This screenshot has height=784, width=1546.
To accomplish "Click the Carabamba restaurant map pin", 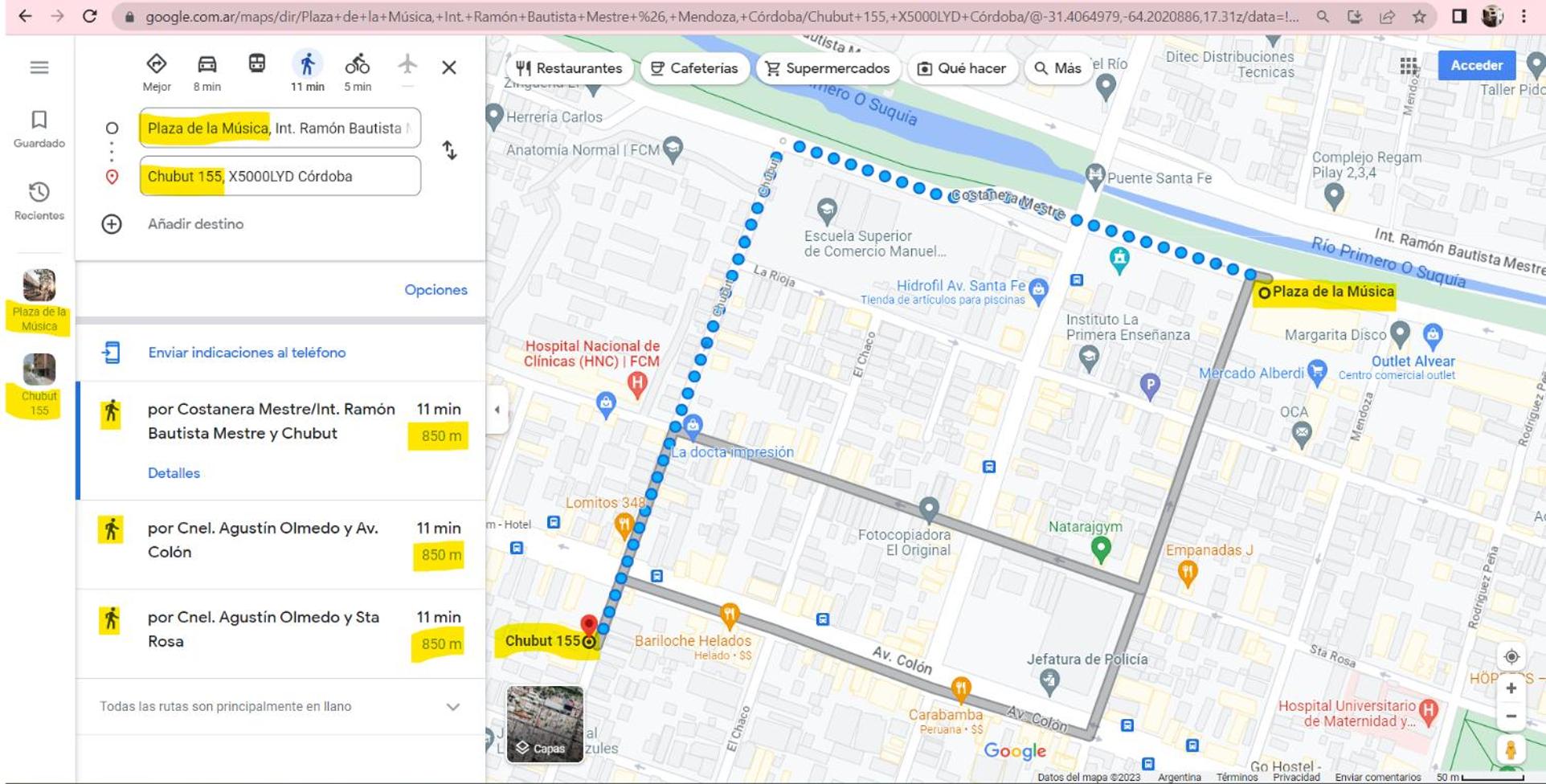I will pos(960,689).
